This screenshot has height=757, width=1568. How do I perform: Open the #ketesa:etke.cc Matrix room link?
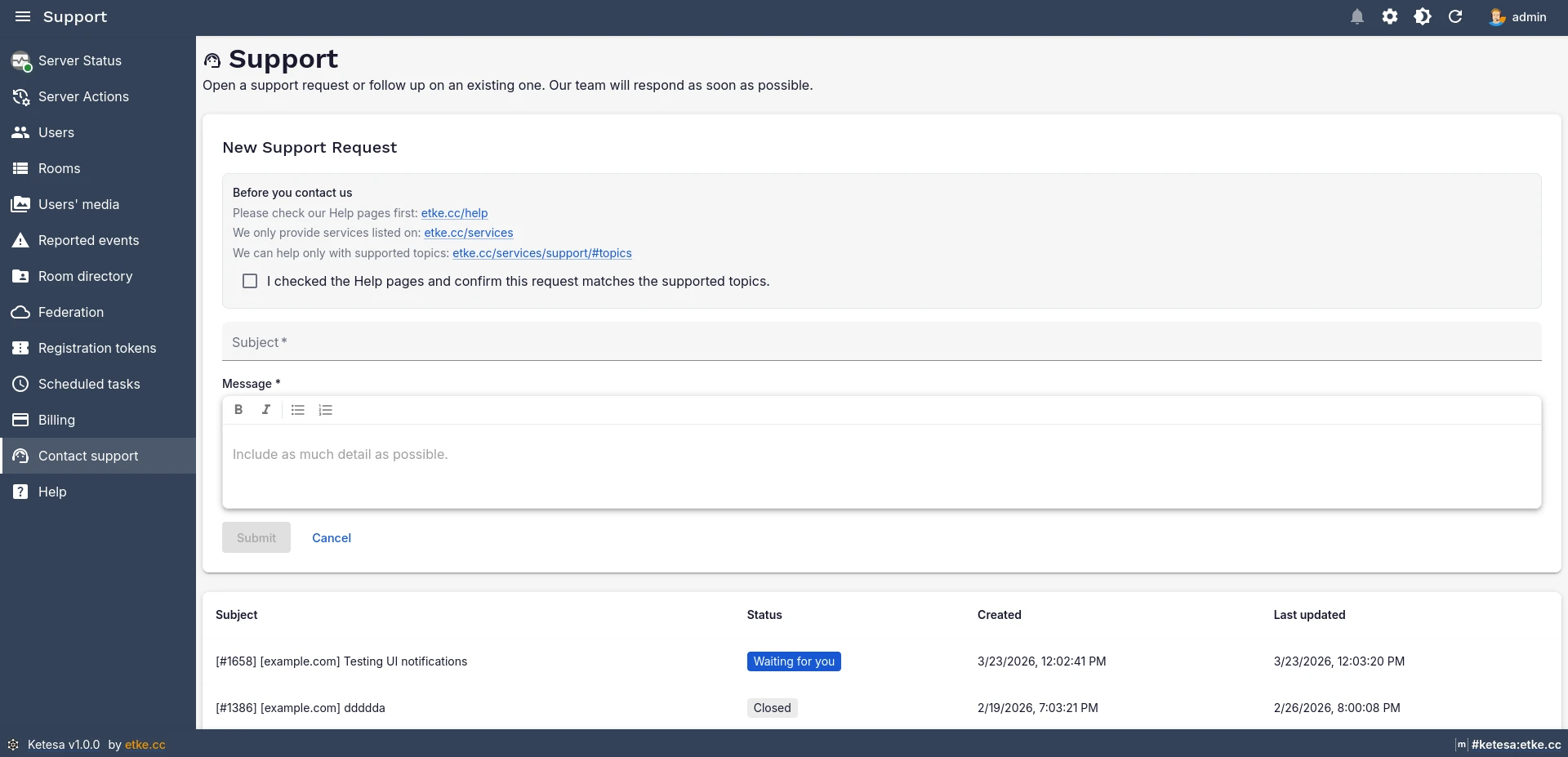pyautogui.click(x=1515, y=745)
